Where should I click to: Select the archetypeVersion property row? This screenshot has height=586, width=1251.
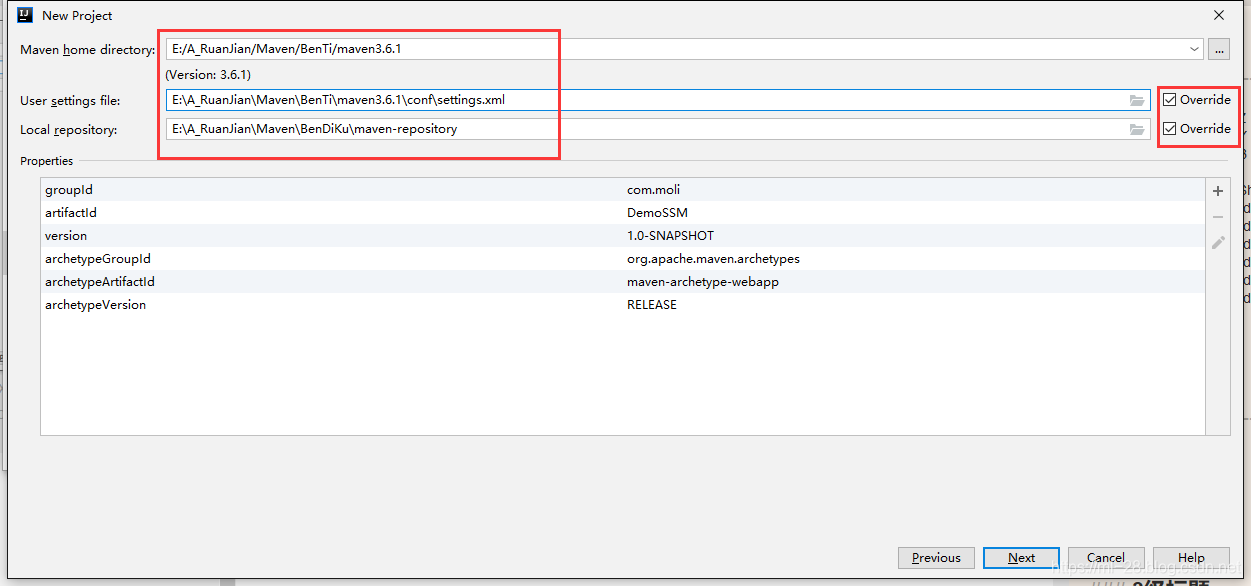[622, 305]
